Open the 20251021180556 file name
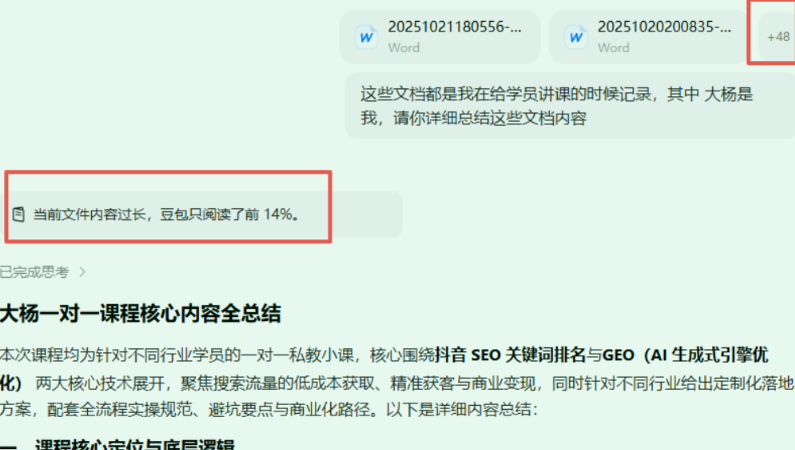 455,27
